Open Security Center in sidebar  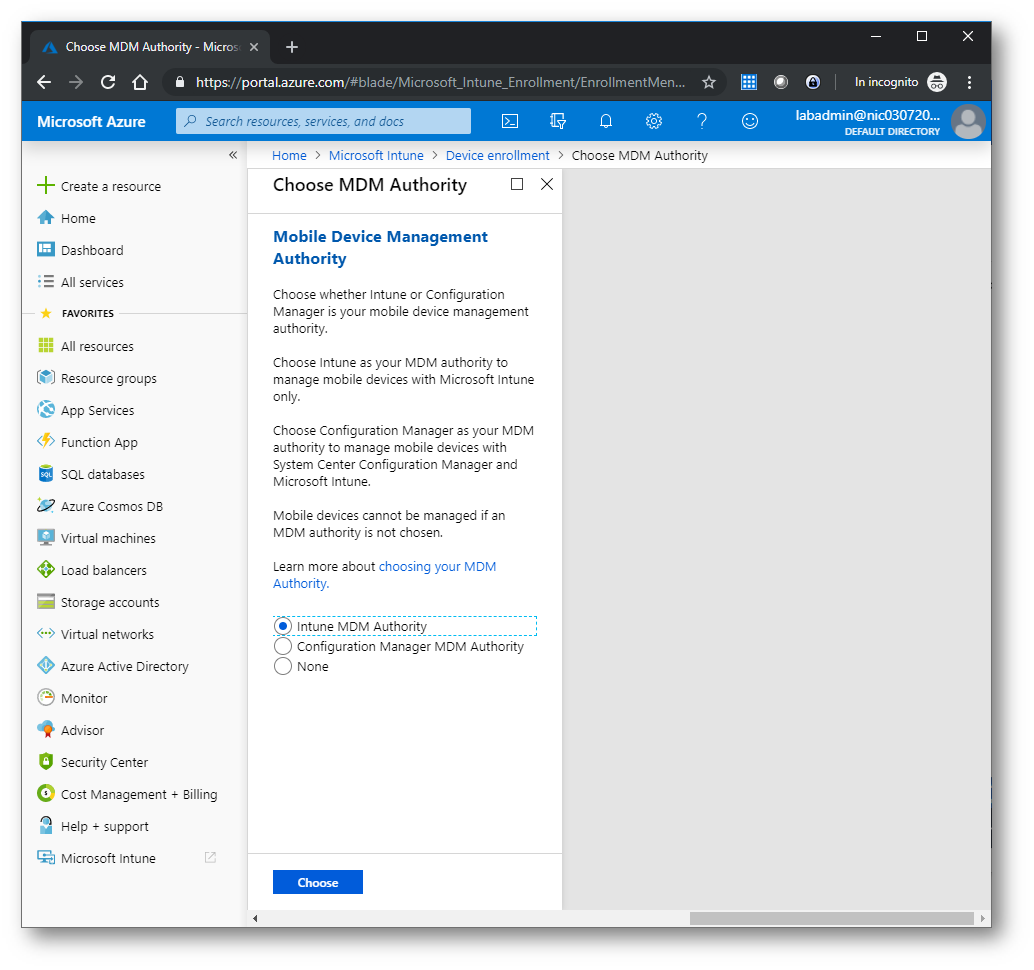point(104,762)
